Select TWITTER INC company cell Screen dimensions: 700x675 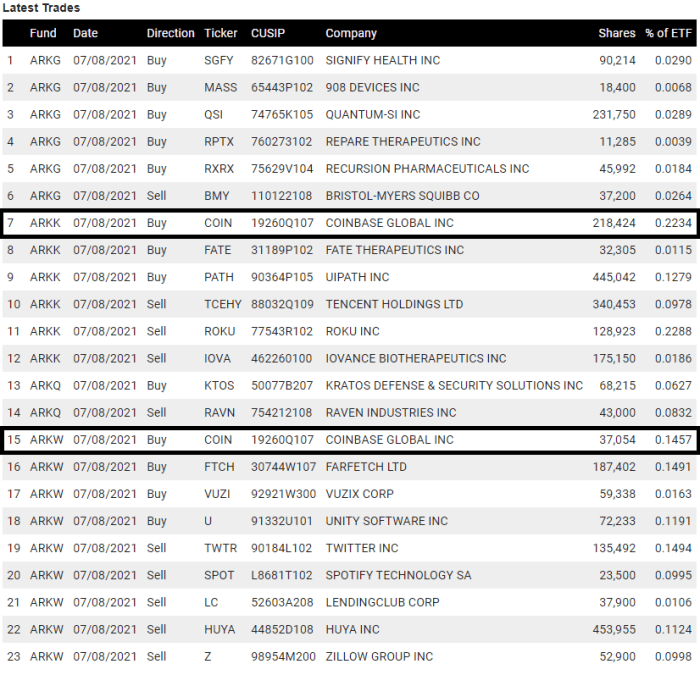pyautogui.click(x=362, y=548)
